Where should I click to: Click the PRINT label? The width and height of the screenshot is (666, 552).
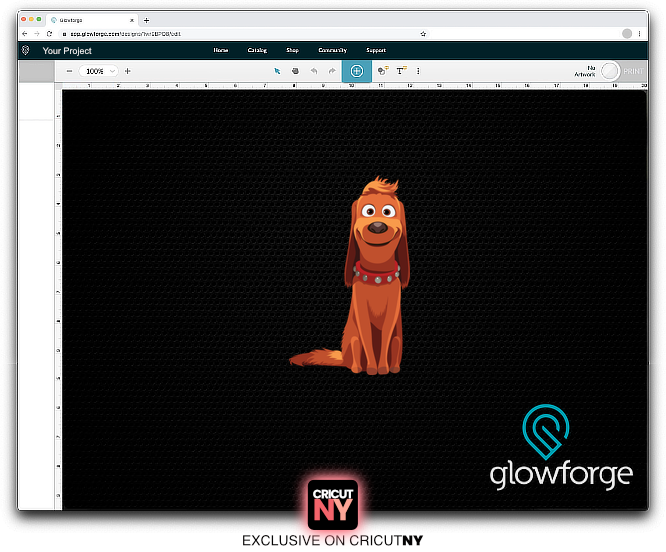[633, 71]
